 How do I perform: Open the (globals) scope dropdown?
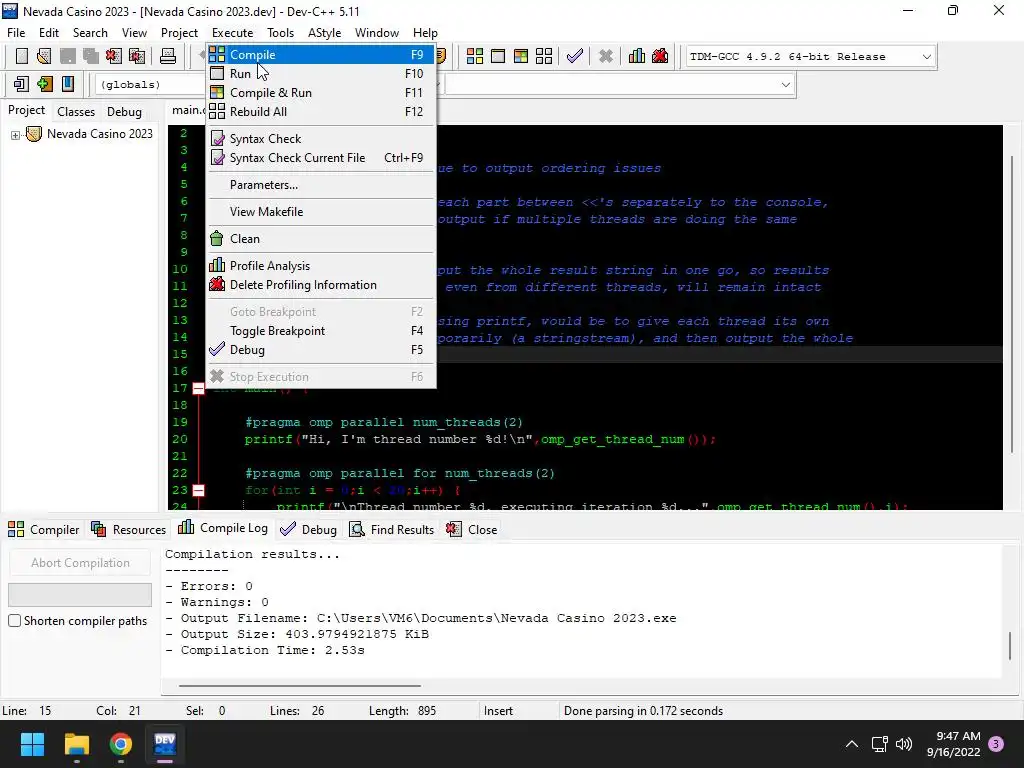[151, 84]
